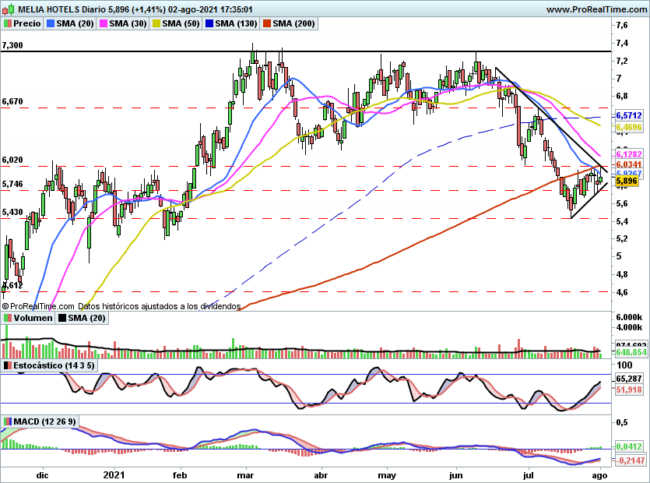The height and width of the screenshot is (483, 650).
Task: Click the Estocástico indicator icon
Action: point(7,366)
